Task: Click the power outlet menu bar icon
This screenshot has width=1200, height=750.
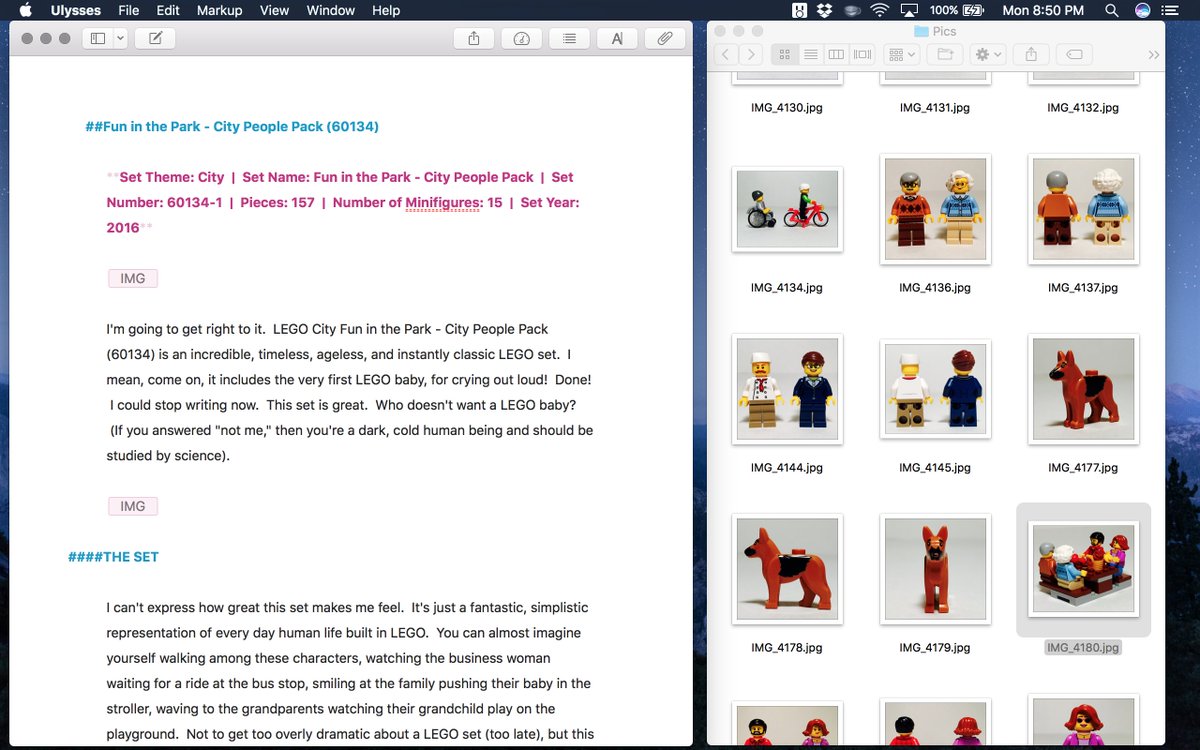Action: [800, 11]
